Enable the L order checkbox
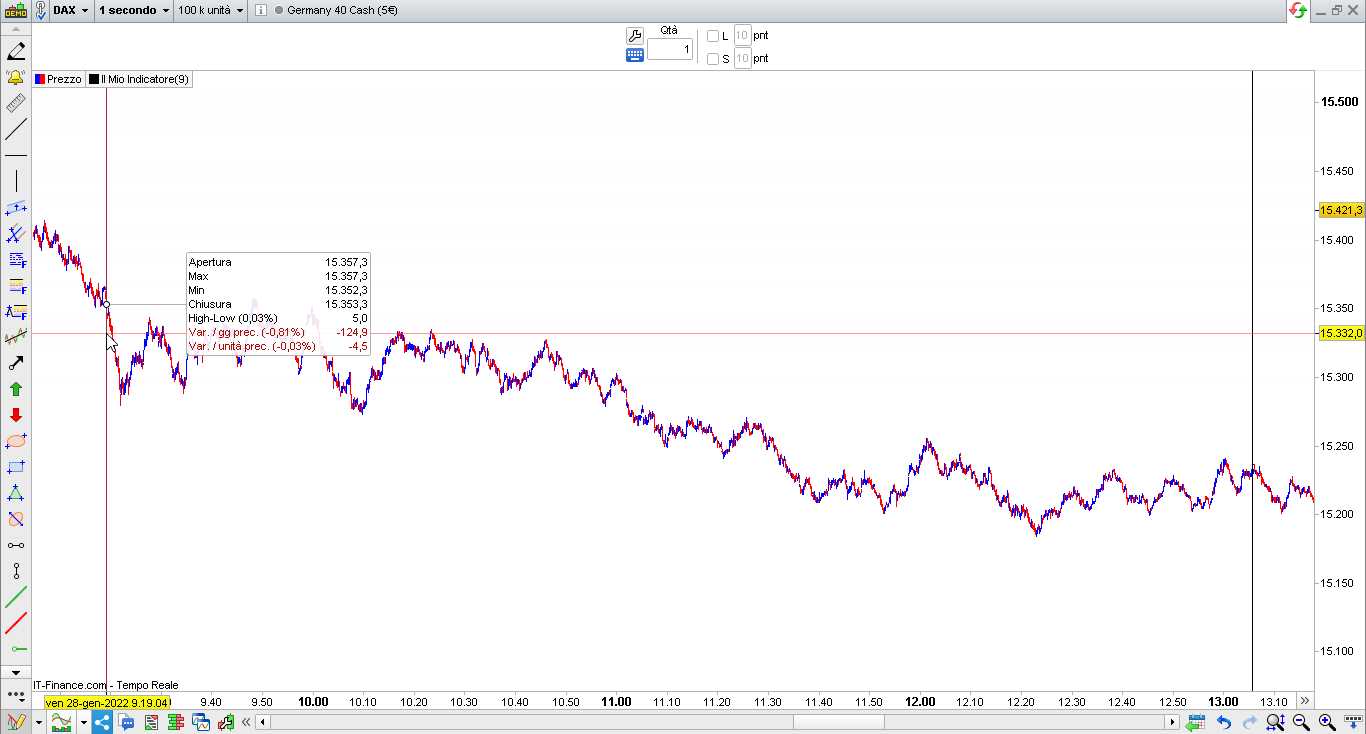Screen dimensions: 1366x734 (x=713, y=36)
